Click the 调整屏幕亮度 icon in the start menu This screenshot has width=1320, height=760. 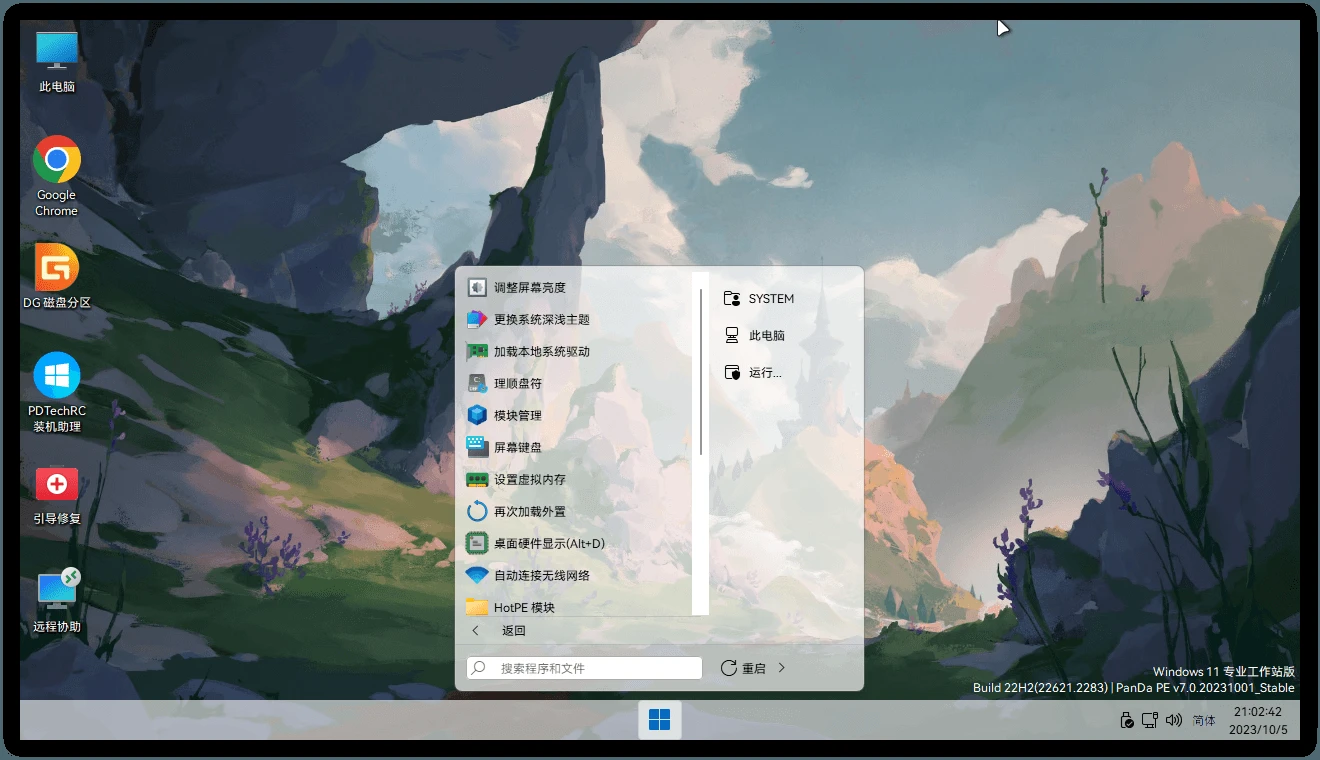click(477, 287)
